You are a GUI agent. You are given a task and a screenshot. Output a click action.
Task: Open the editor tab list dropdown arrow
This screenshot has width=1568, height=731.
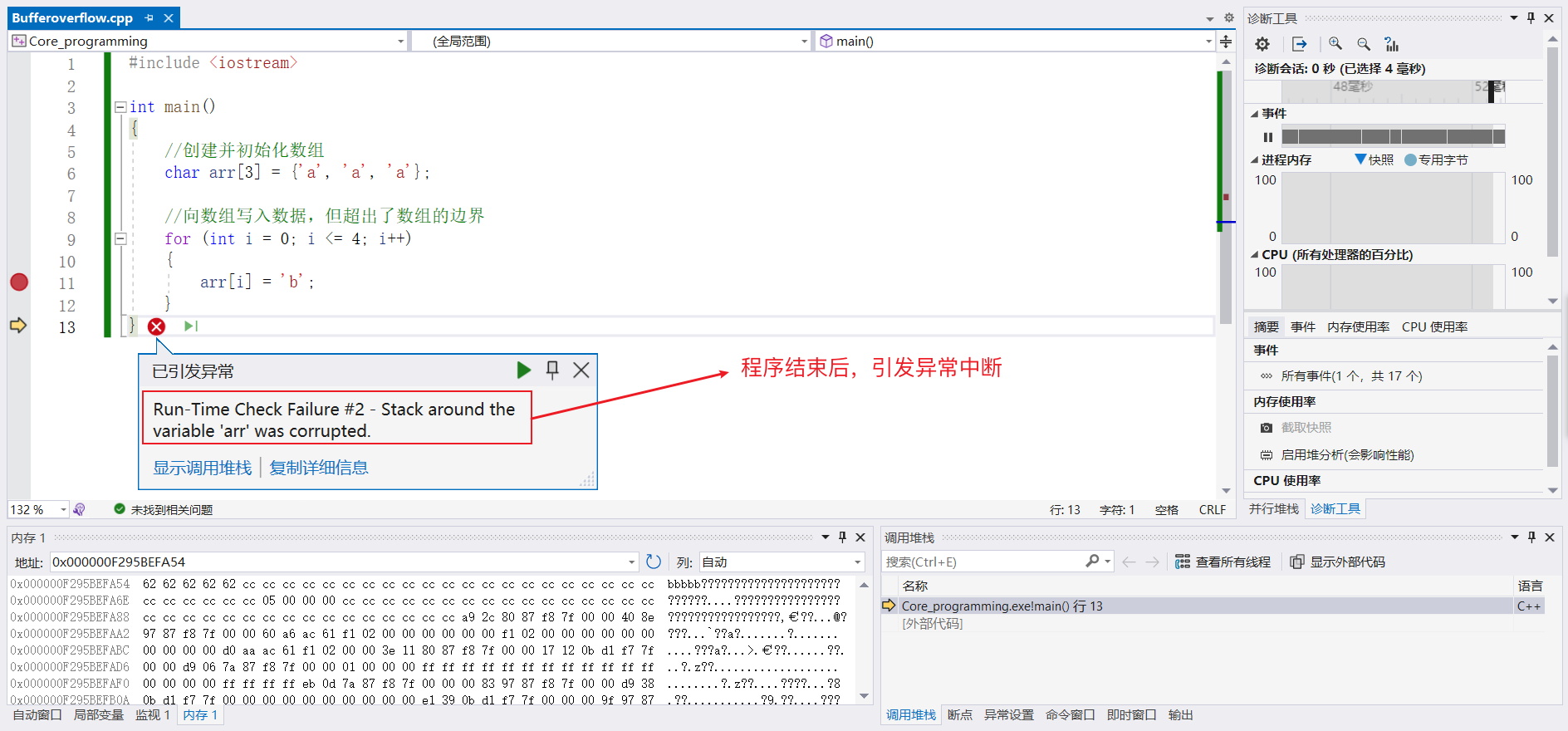point(1210,18)
